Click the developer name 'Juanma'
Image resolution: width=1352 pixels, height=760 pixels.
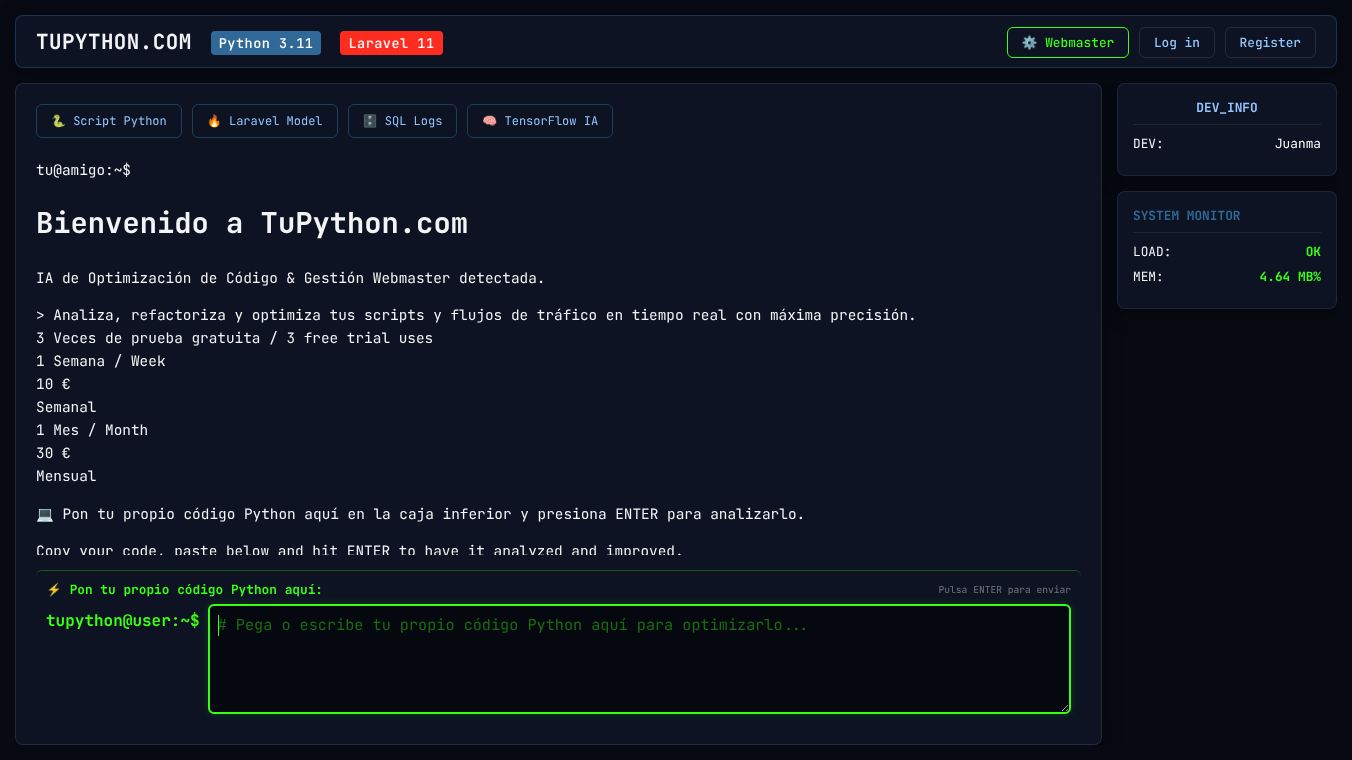pyautogui.click(x=1298, y=144)
